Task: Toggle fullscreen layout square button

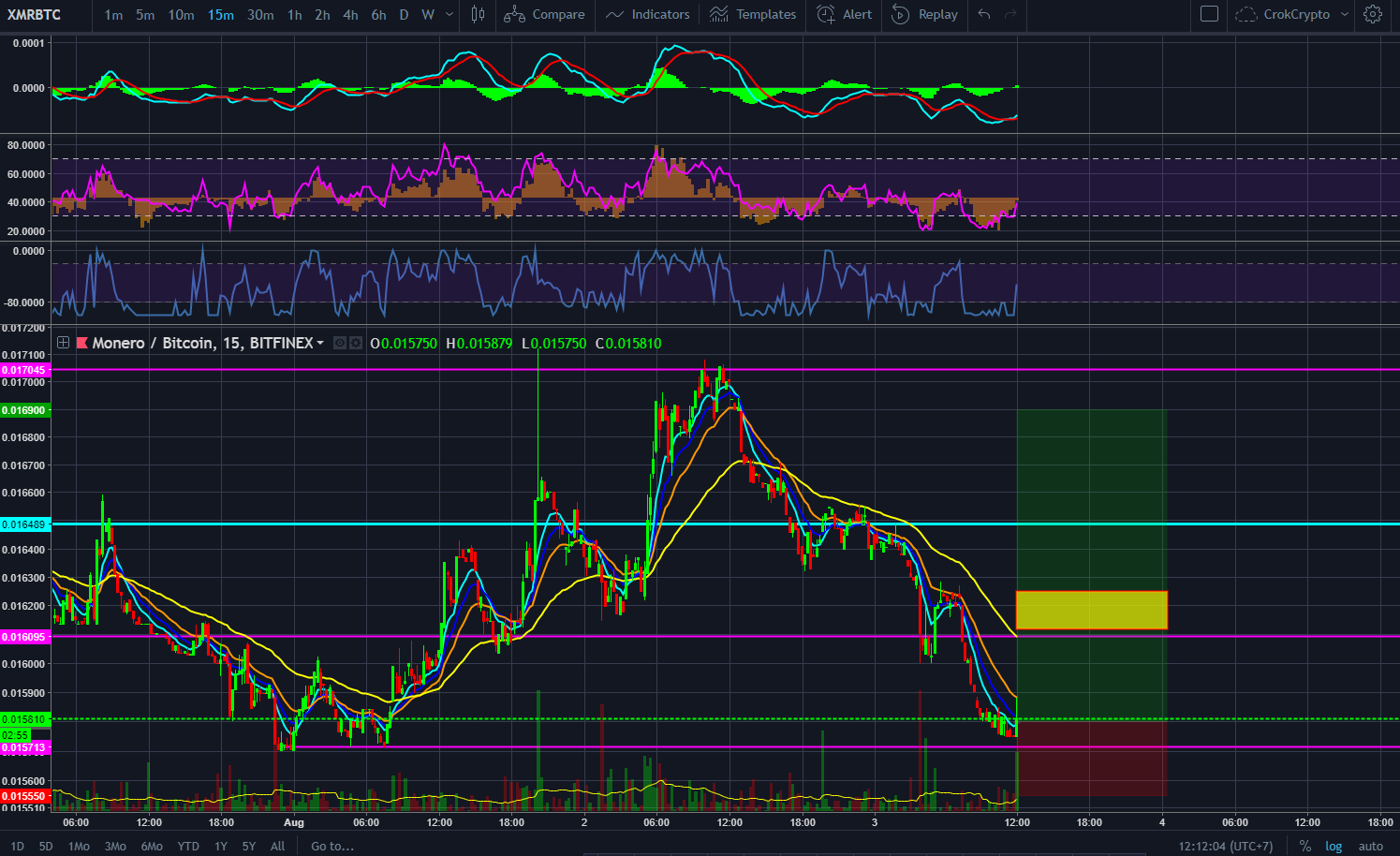Action: 1209,14
